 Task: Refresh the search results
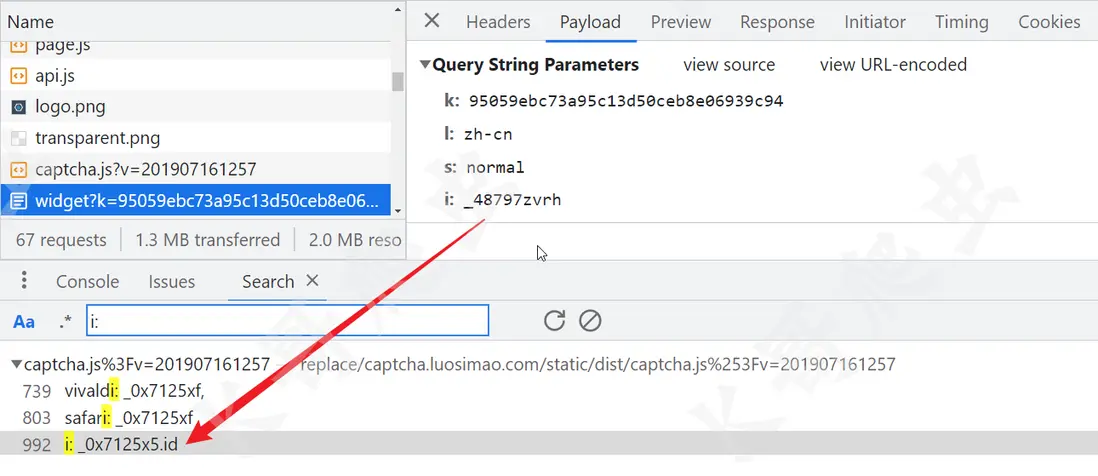(x=554, y=321)
